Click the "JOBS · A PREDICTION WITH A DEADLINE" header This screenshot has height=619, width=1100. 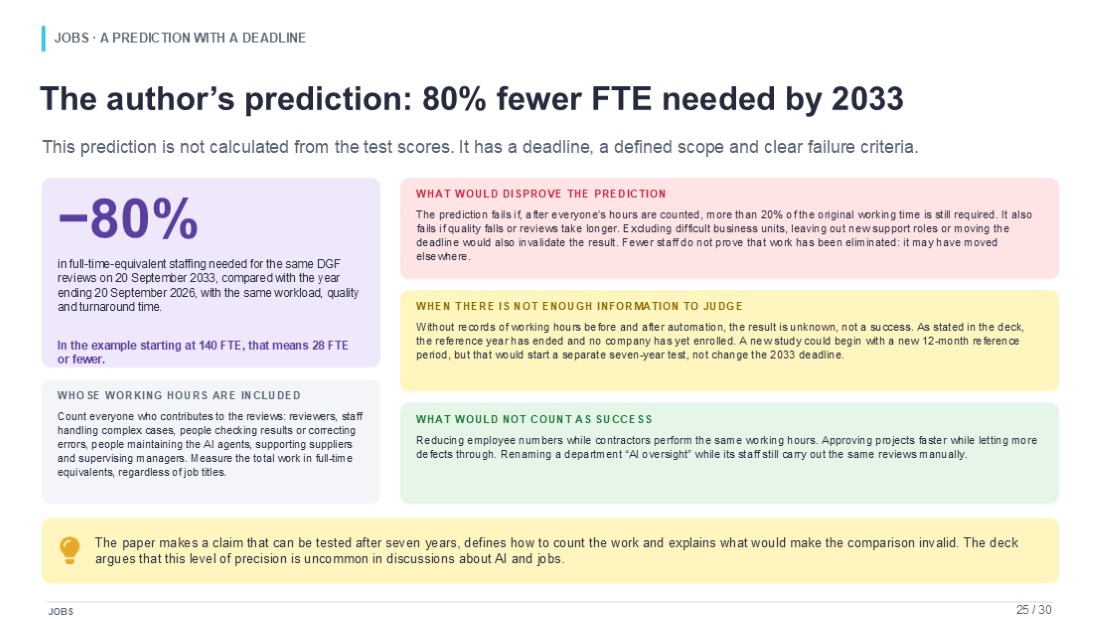[x=180, y=38]
